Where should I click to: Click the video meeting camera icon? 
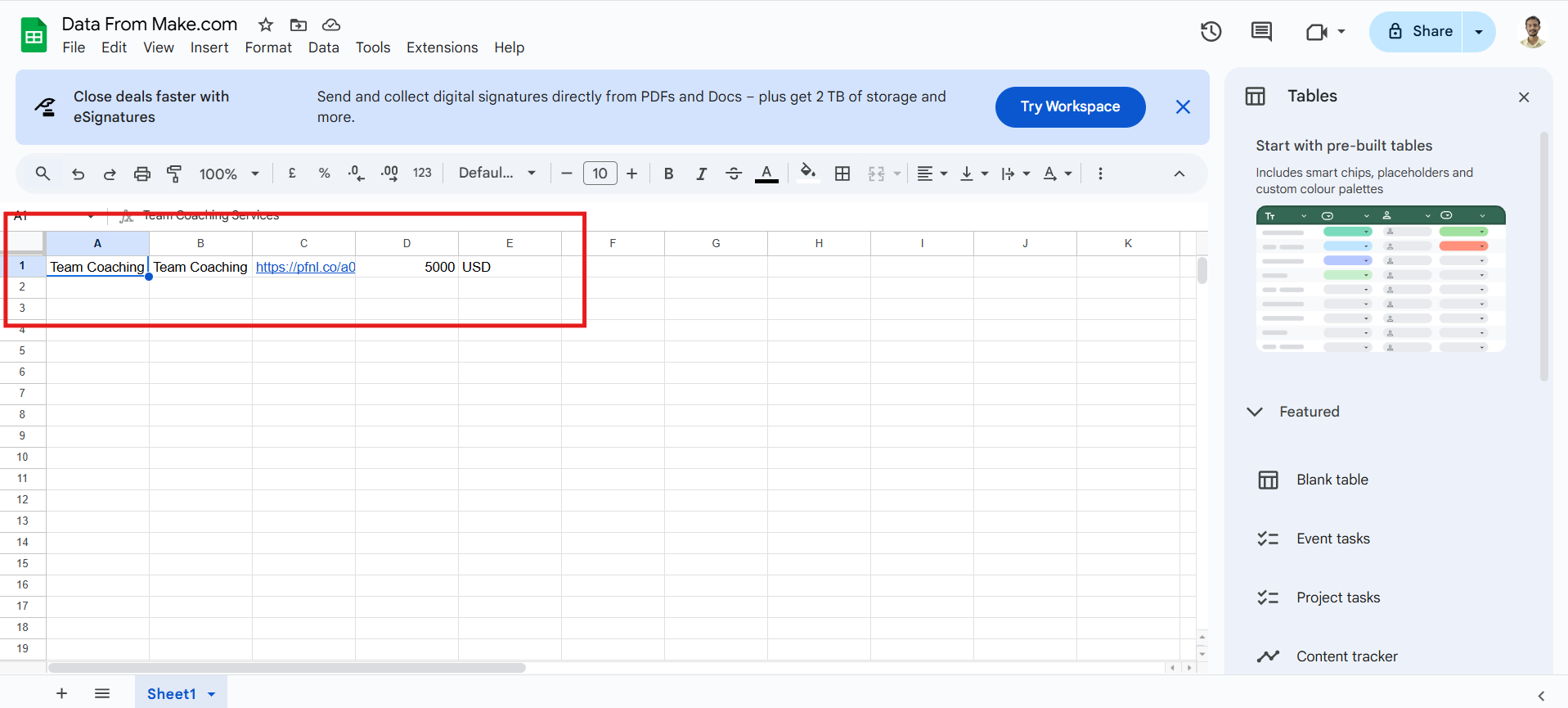pyautogui.click(x=1317, y=32)
